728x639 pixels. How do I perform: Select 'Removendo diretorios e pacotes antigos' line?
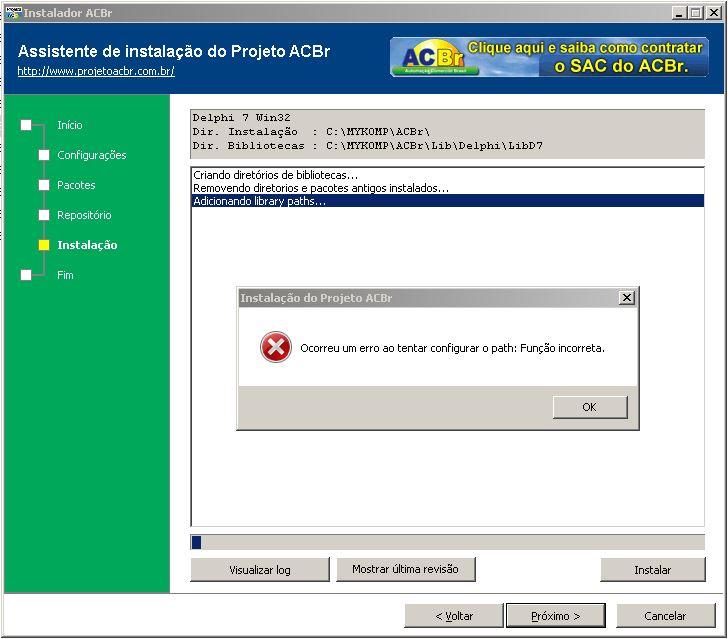point(448,188)
